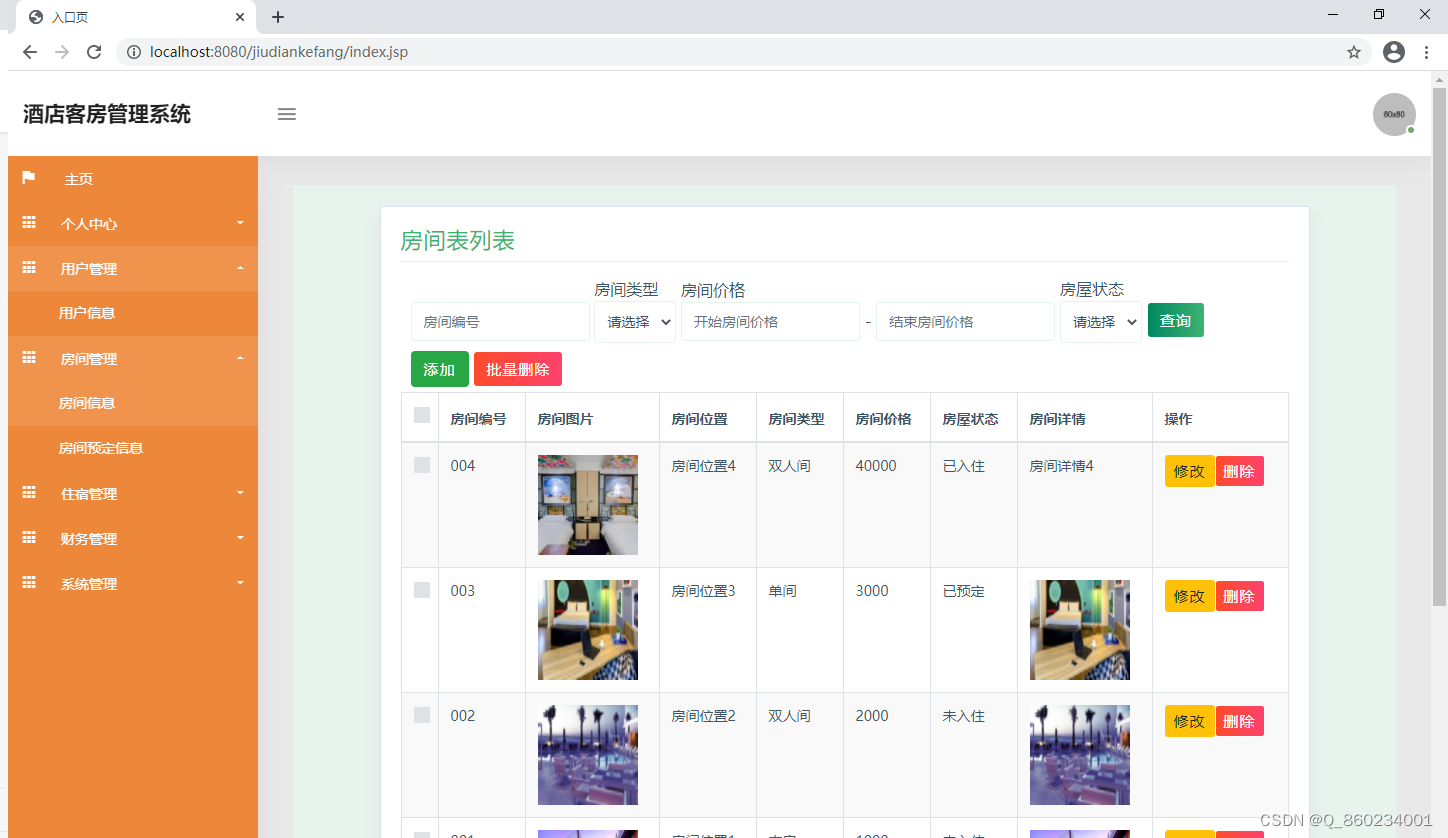Reload the page with the refresh icon

click(94, 52)
